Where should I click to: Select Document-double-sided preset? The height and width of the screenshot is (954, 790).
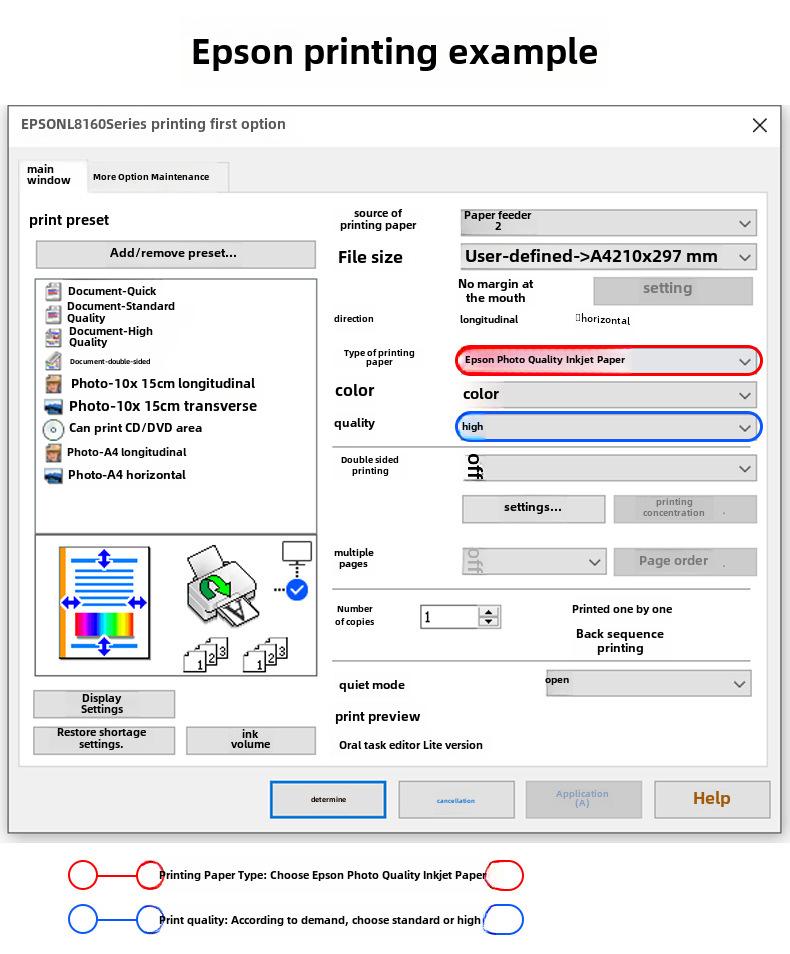(110, 361)
